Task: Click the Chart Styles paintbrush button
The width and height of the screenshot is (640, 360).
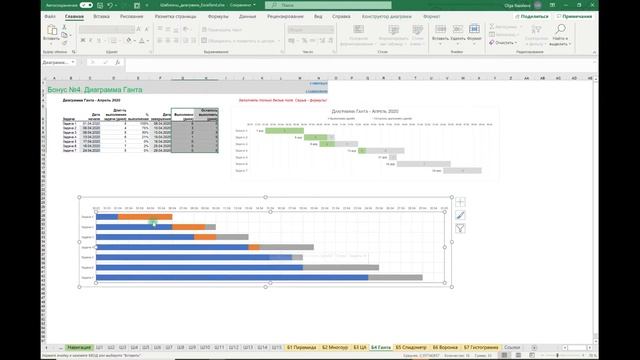Action: pos(460,215)
